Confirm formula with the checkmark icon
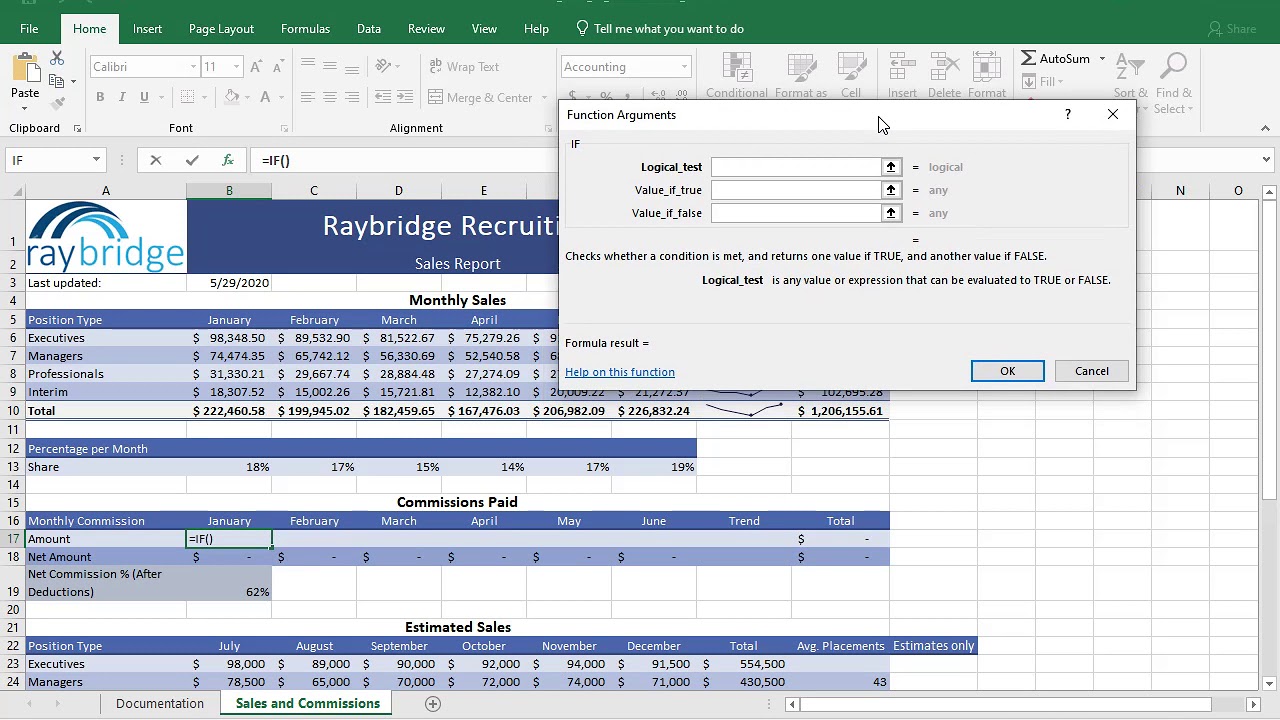This screenshot has width=1280, height=720. click(x=191, y=160)
